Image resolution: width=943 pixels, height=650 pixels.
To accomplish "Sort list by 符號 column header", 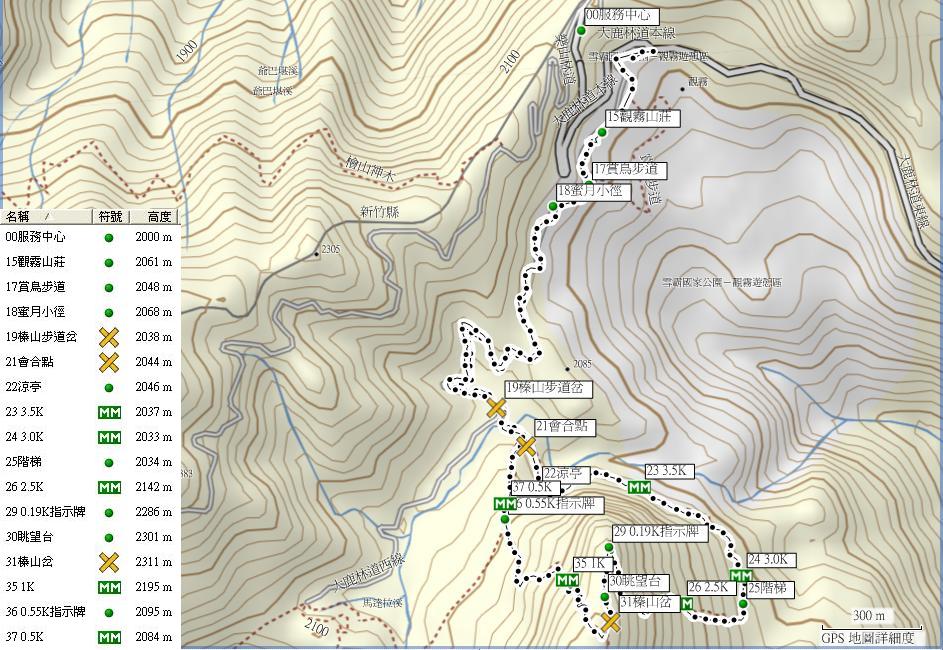I will (x=109, y=216).
